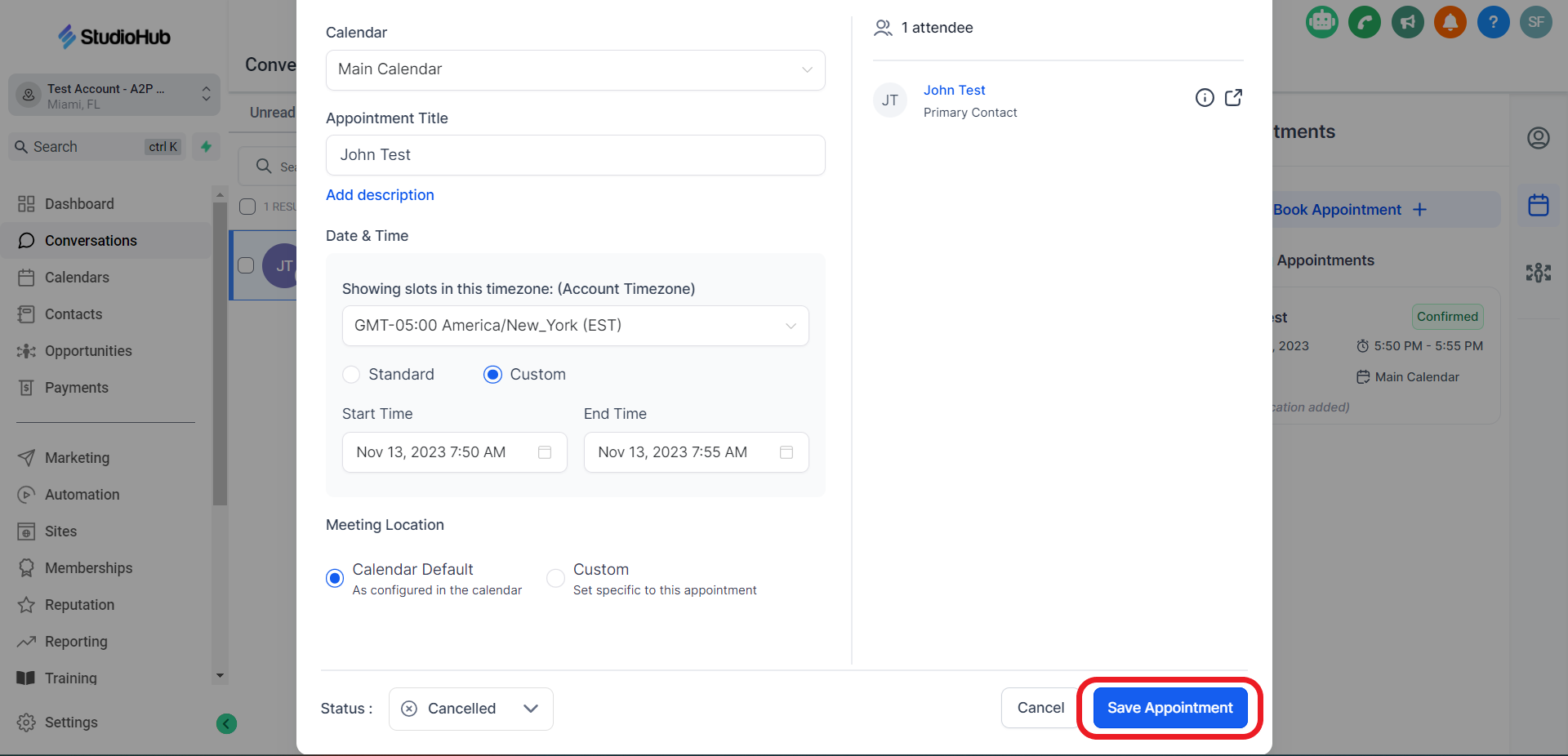Click the sidebar scrollbar thumb
The width and height of the screenshot is (1568, 756).
coord(219,354)
